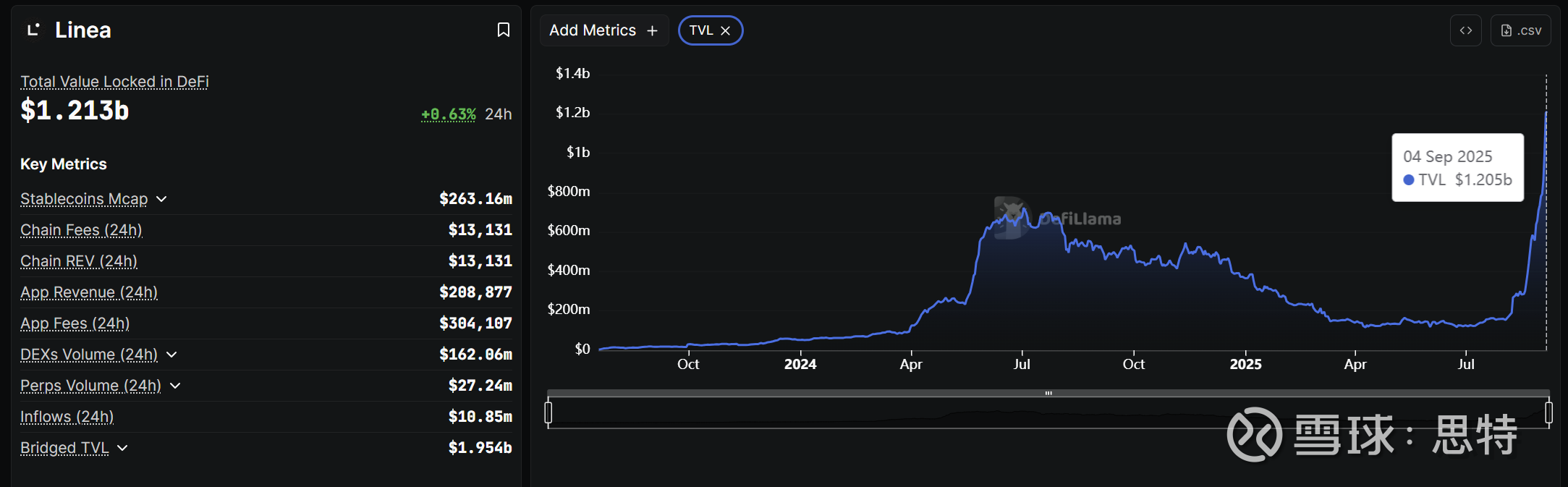
Task: Grab the left handle of the range slider
Action: click(x=548, y=412)
